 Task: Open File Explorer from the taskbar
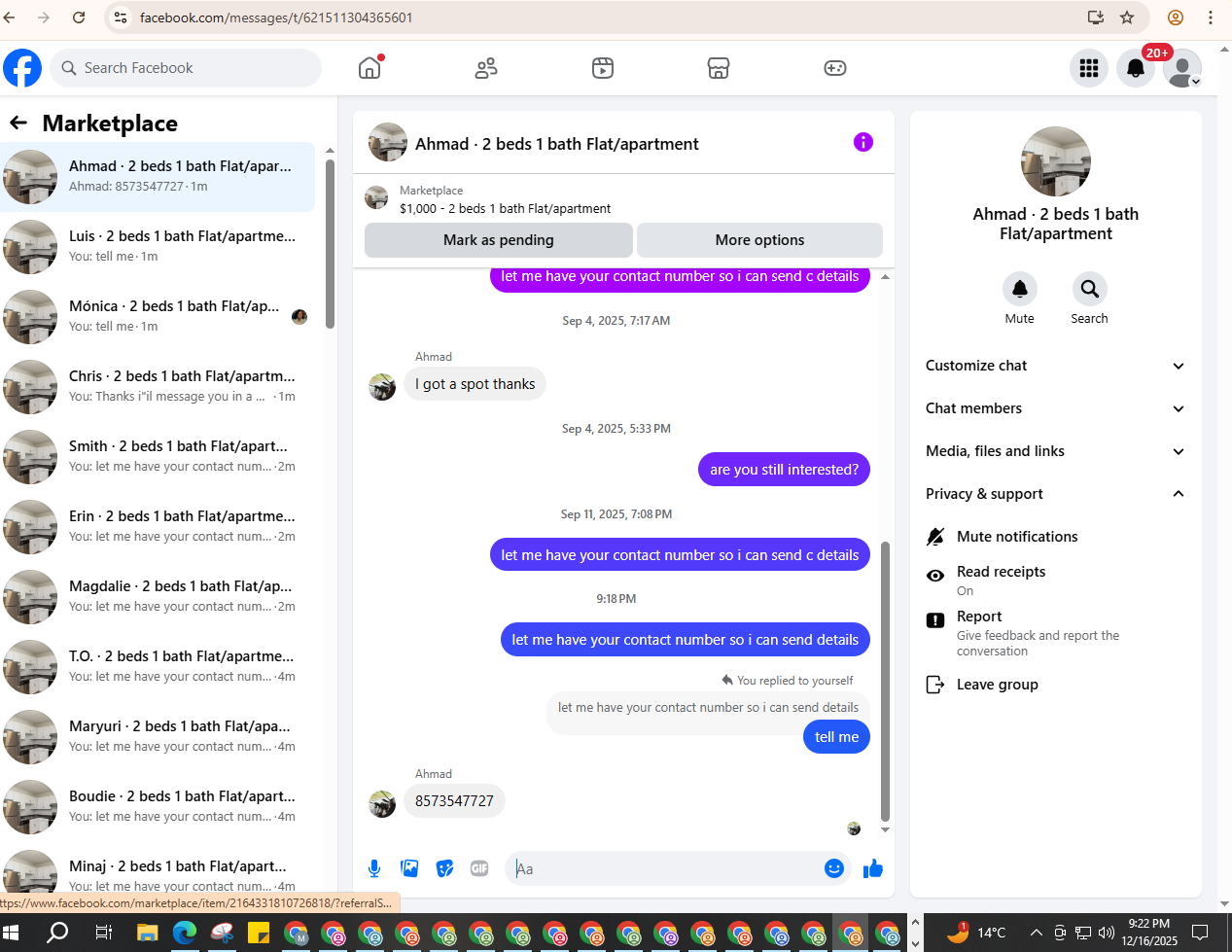(147, 934)
